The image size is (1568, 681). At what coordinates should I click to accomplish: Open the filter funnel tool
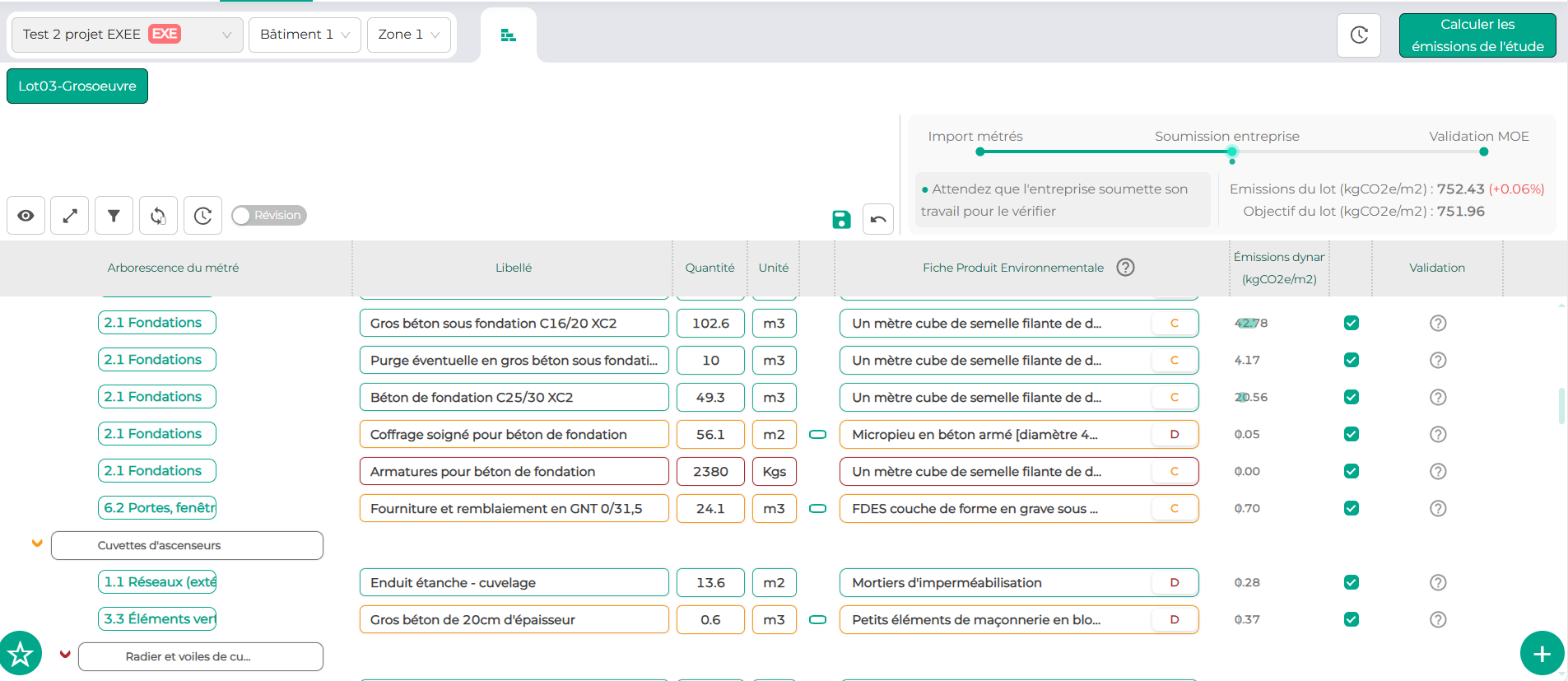click(114, 216)
